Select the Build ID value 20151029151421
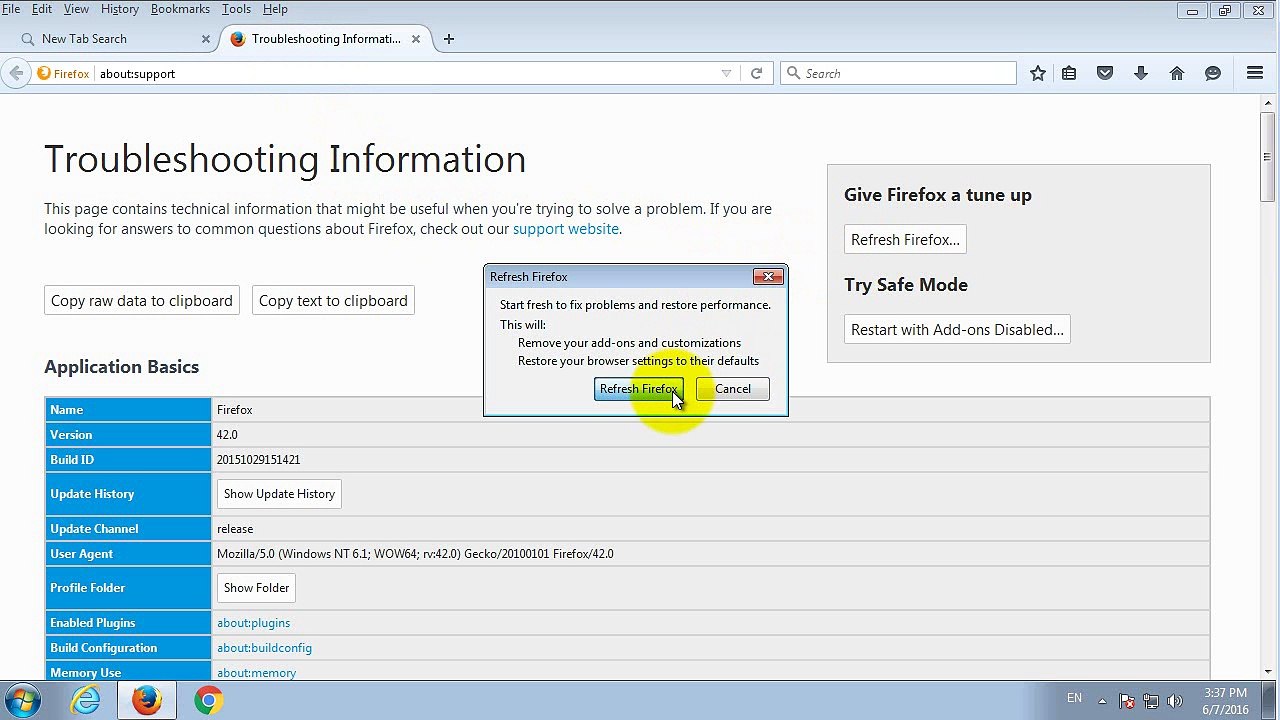 [x=258, y=460]
